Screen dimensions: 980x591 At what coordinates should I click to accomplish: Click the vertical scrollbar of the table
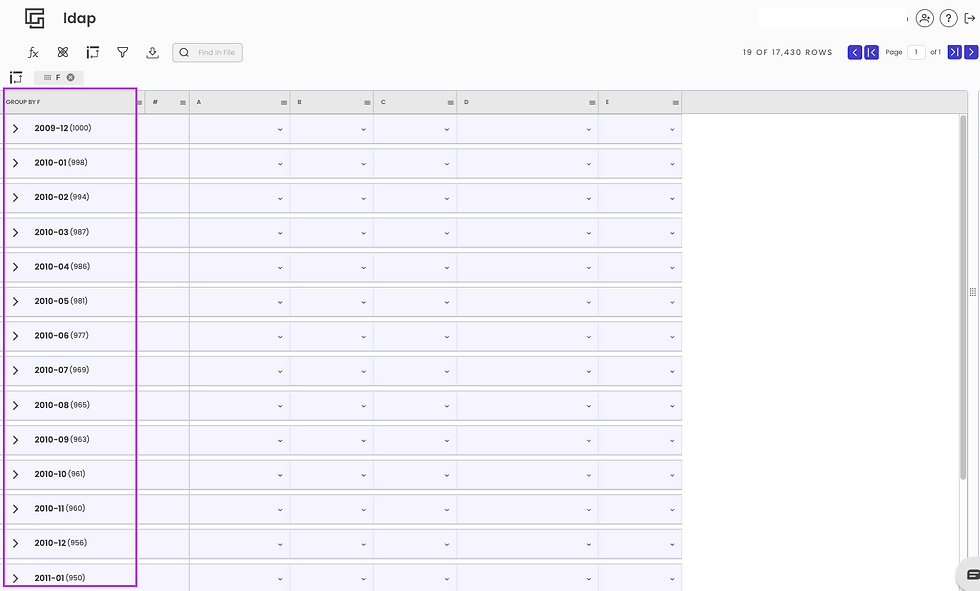[x=963, y=297]
